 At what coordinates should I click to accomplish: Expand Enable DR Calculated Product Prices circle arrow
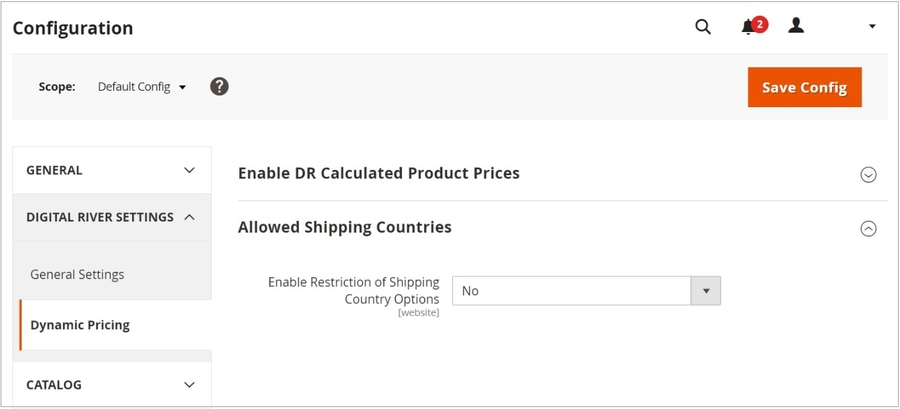click(x=868, y=175)
